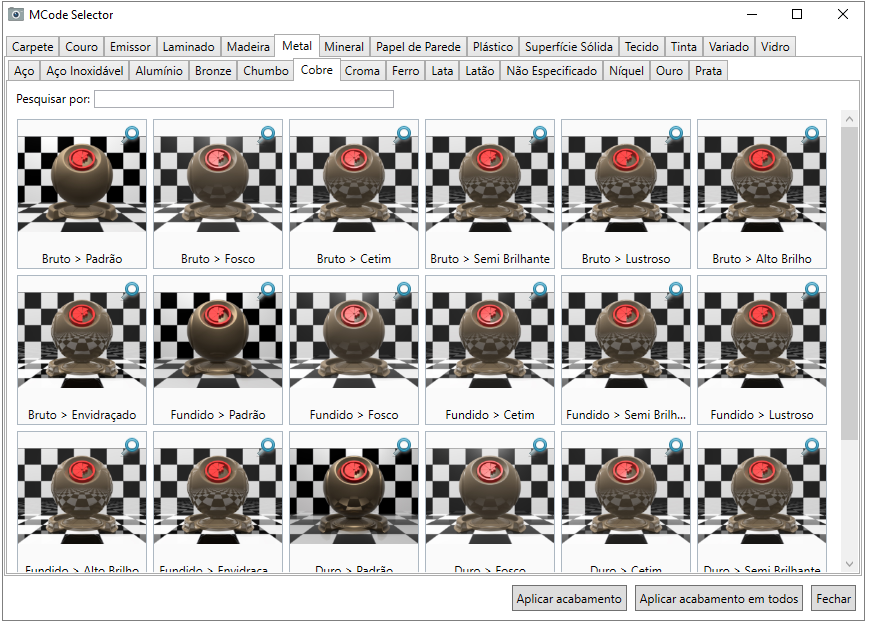Choose the Fundido > Padrão thumbnail
Screen dimensions: 873x633
tap(218, 350)
